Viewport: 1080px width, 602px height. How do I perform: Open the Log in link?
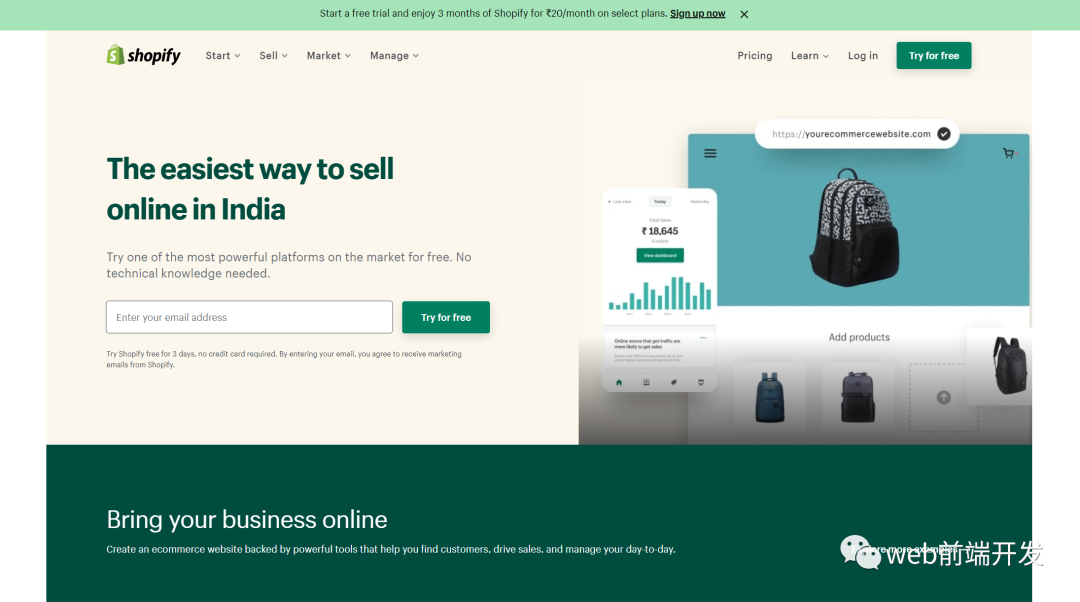(x=862, y=56)
